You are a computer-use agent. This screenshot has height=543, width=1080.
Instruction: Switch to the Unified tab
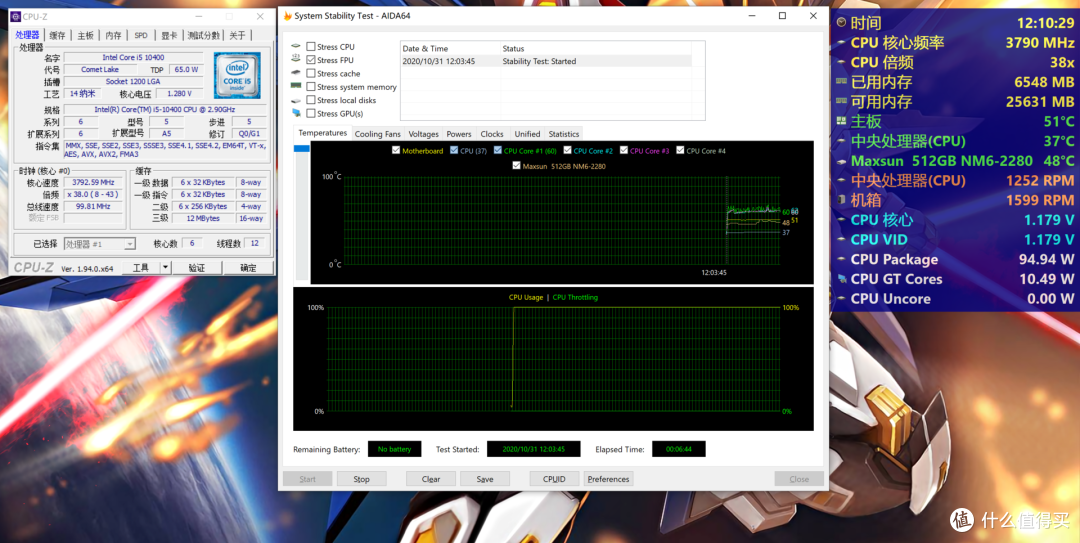point(527,134)
